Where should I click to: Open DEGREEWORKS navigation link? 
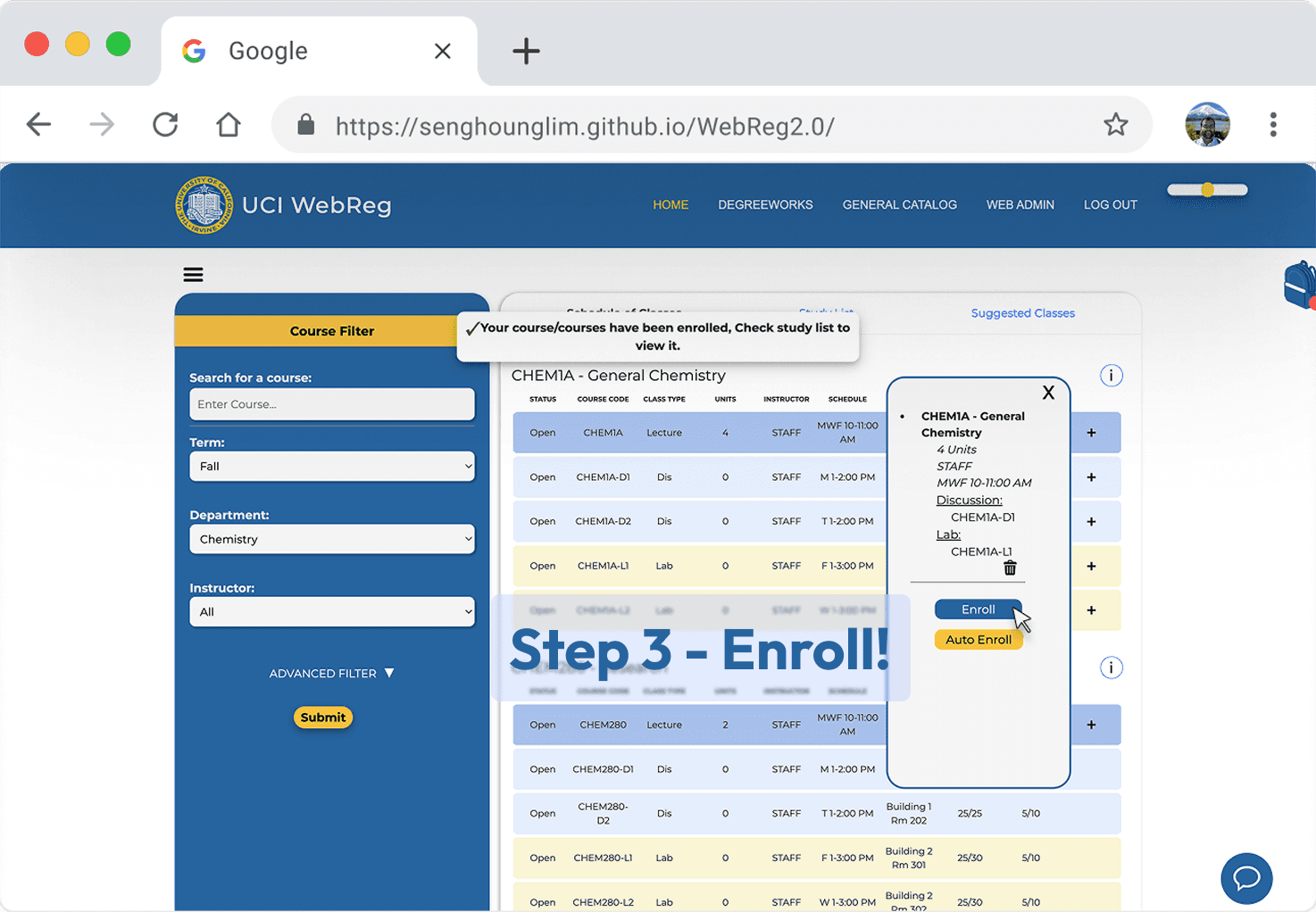[x=765, y=204]
